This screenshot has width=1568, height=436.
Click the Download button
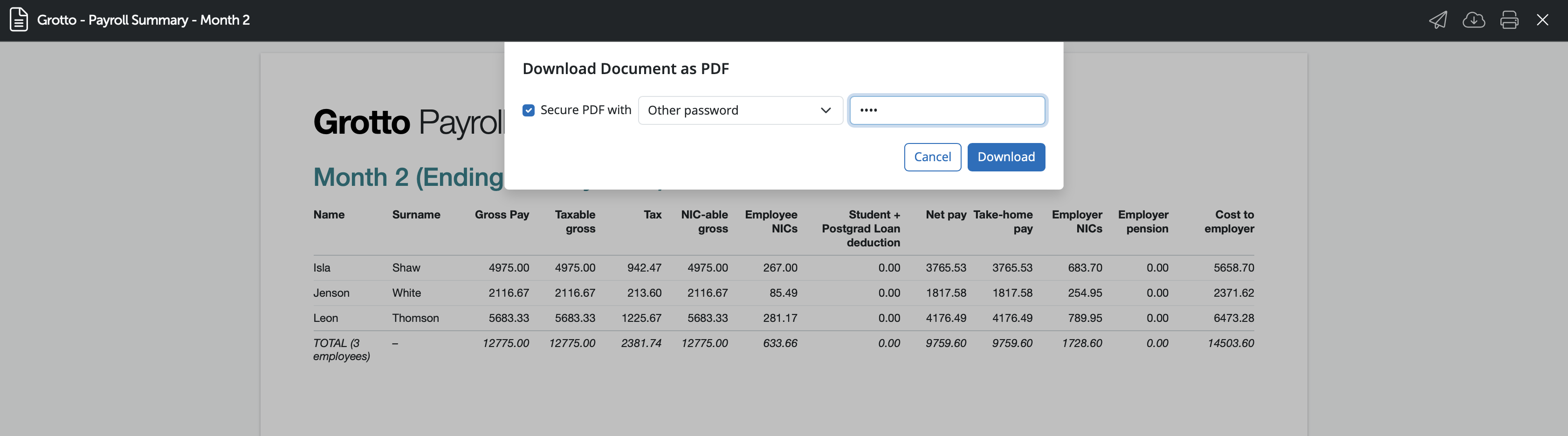[x=1005, y=157]
